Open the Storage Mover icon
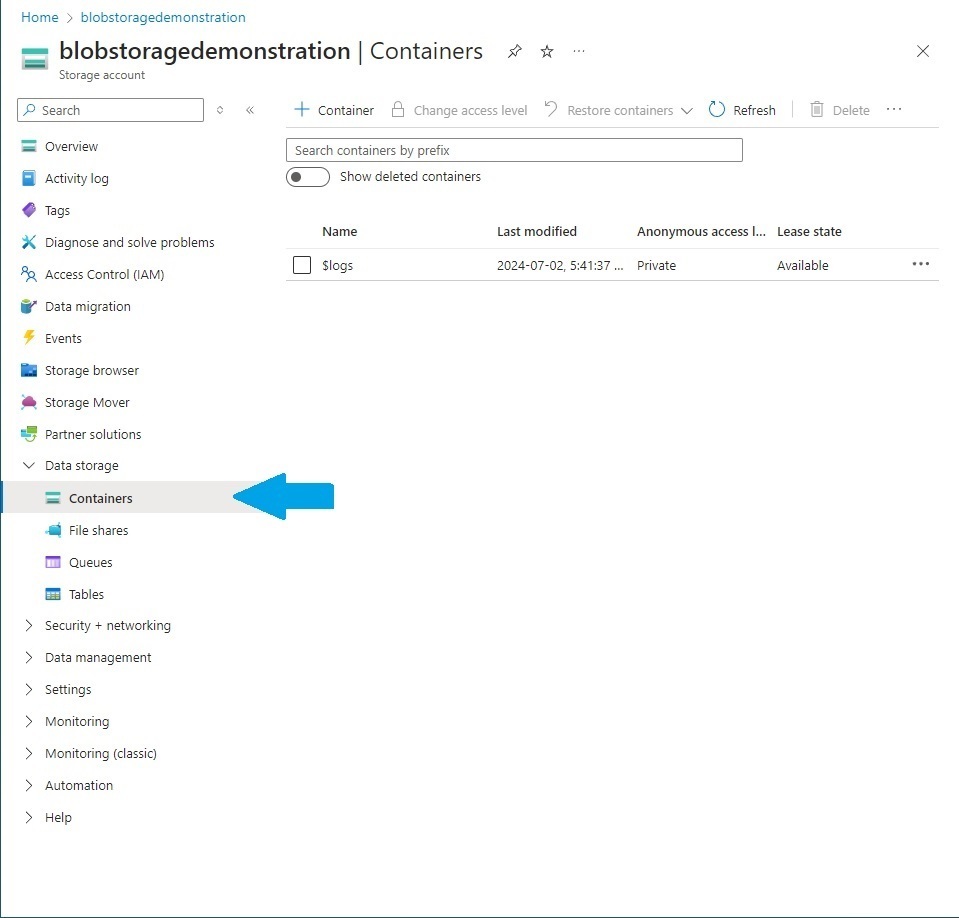 click(x=29, y=402)
